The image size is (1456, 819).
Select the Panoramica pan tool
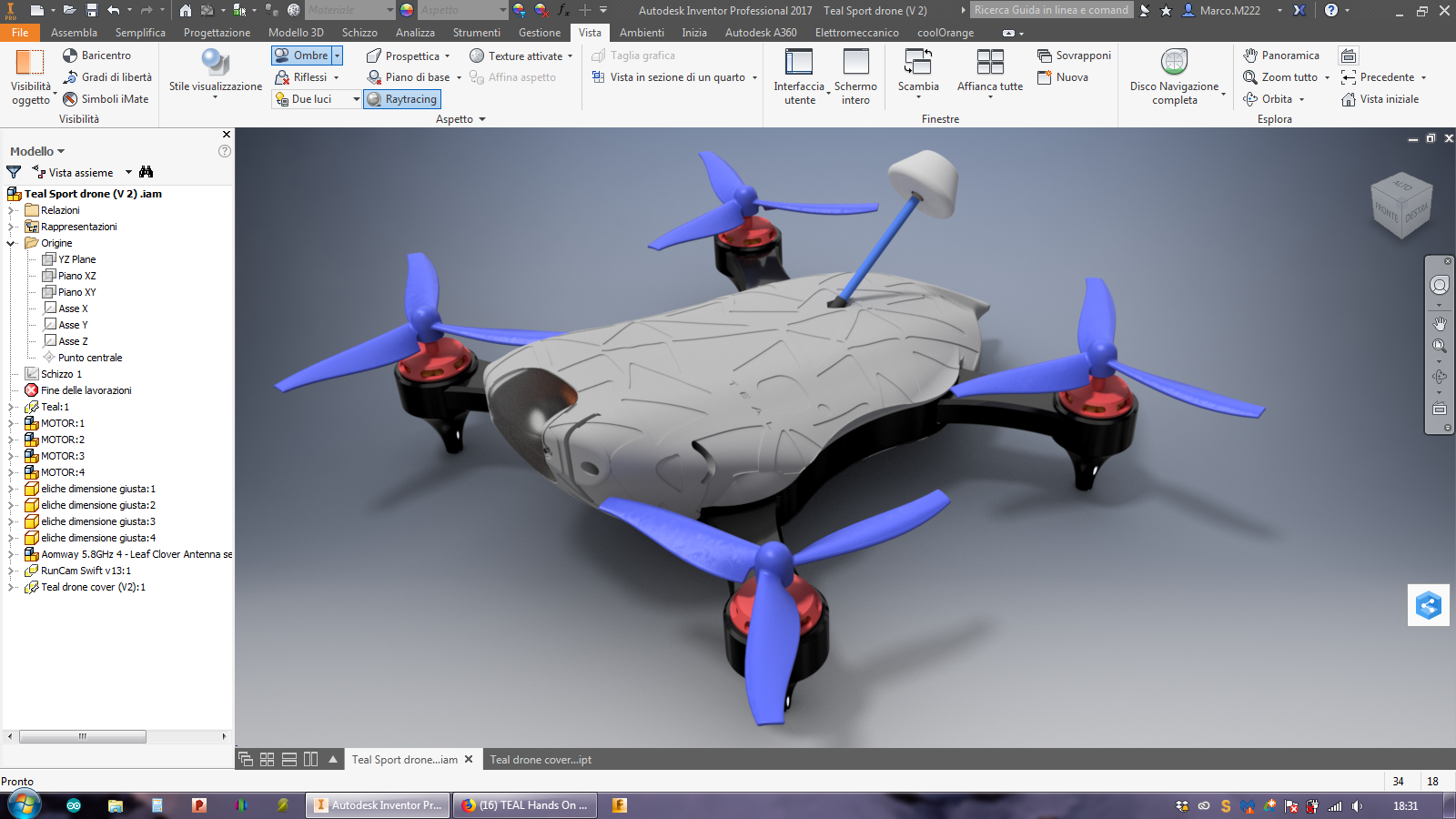tap(1281, 56)
